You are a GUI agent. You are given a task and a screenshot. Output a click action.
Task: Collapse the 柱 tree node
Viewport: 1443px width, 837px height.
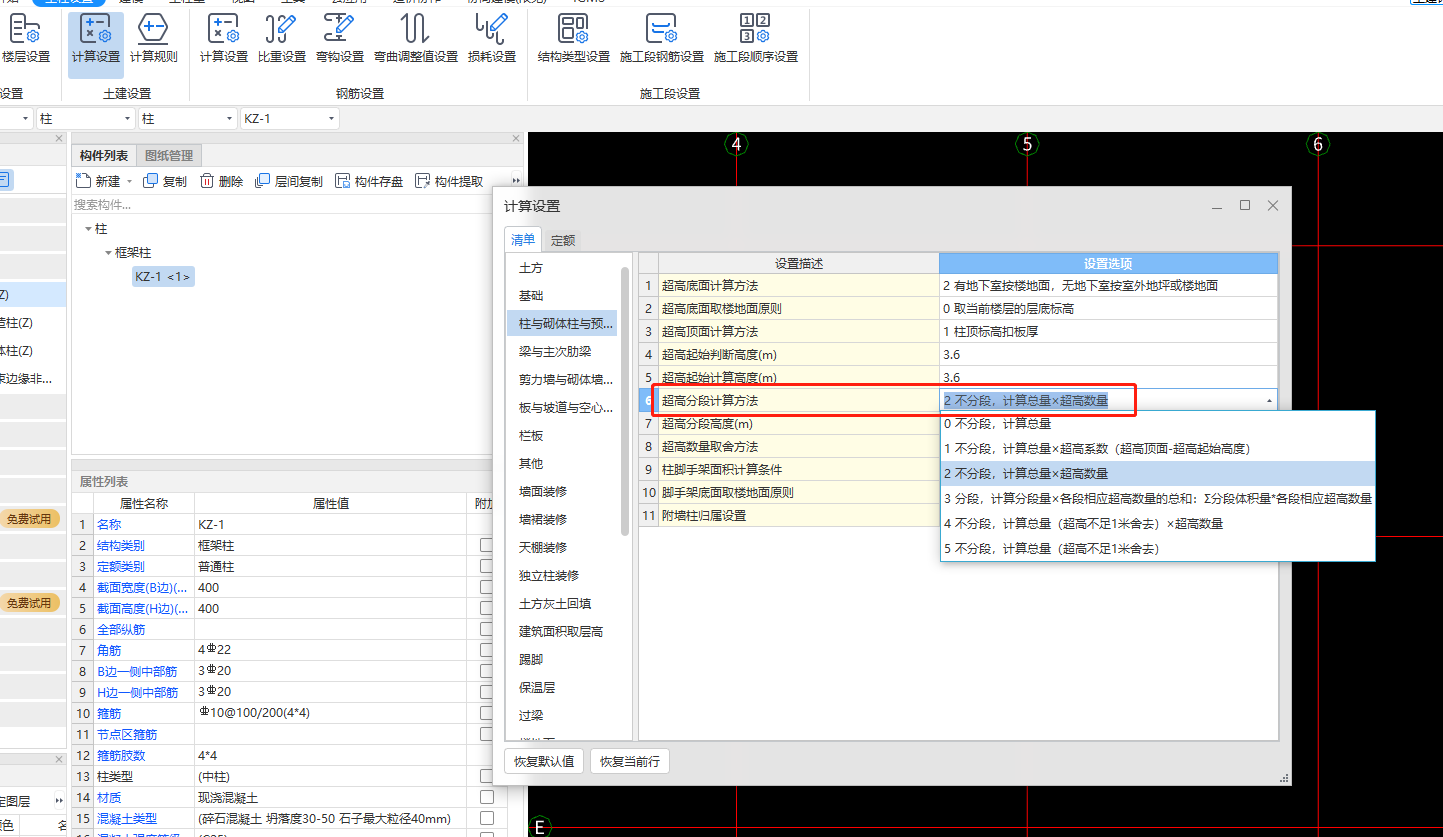click(x=88, y=229)
